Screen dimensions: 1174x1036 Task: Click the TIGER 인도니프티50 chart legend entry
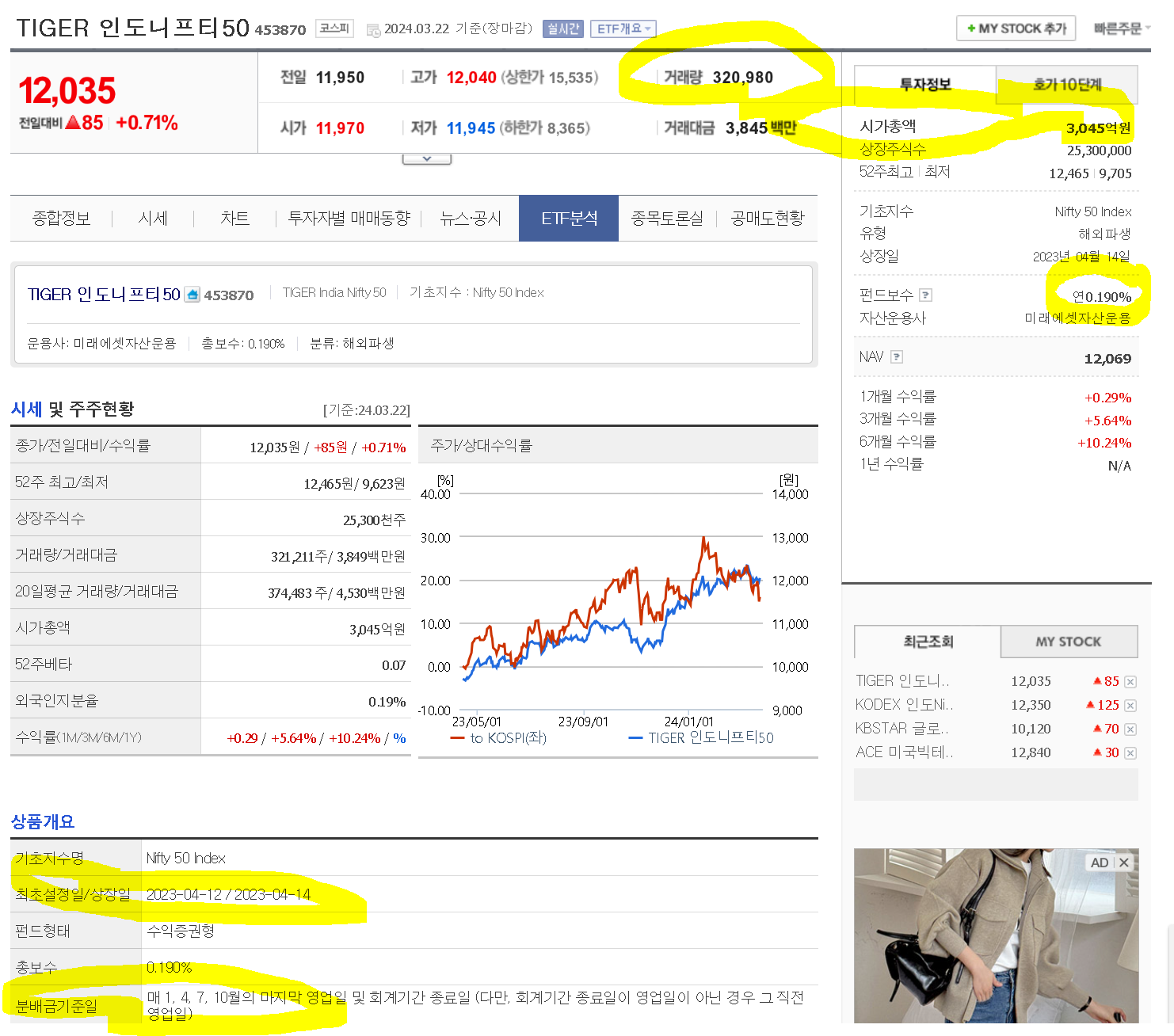tap(702, 738)
